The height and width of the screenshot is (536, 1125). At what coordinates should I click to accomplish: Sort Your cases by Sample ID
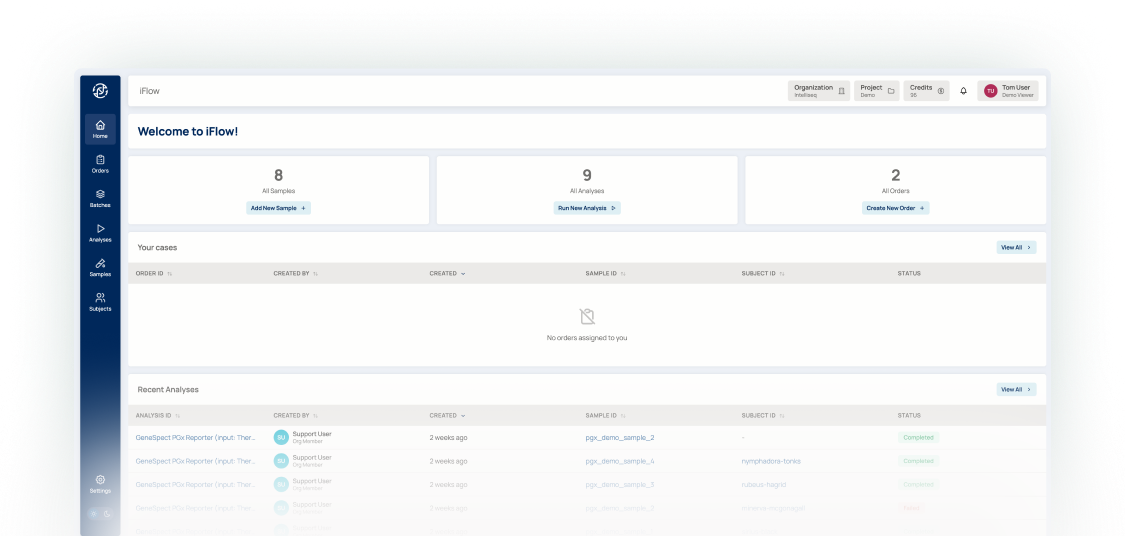click(x=606, y=273)
